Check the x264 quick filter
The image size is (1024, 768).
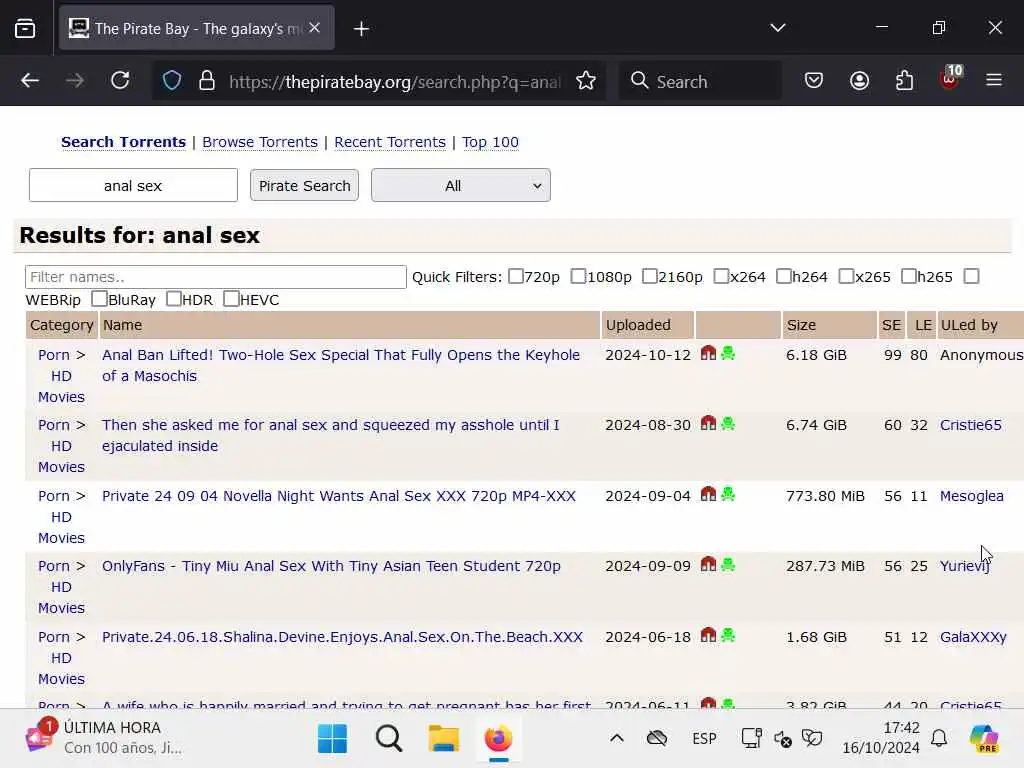721,276
